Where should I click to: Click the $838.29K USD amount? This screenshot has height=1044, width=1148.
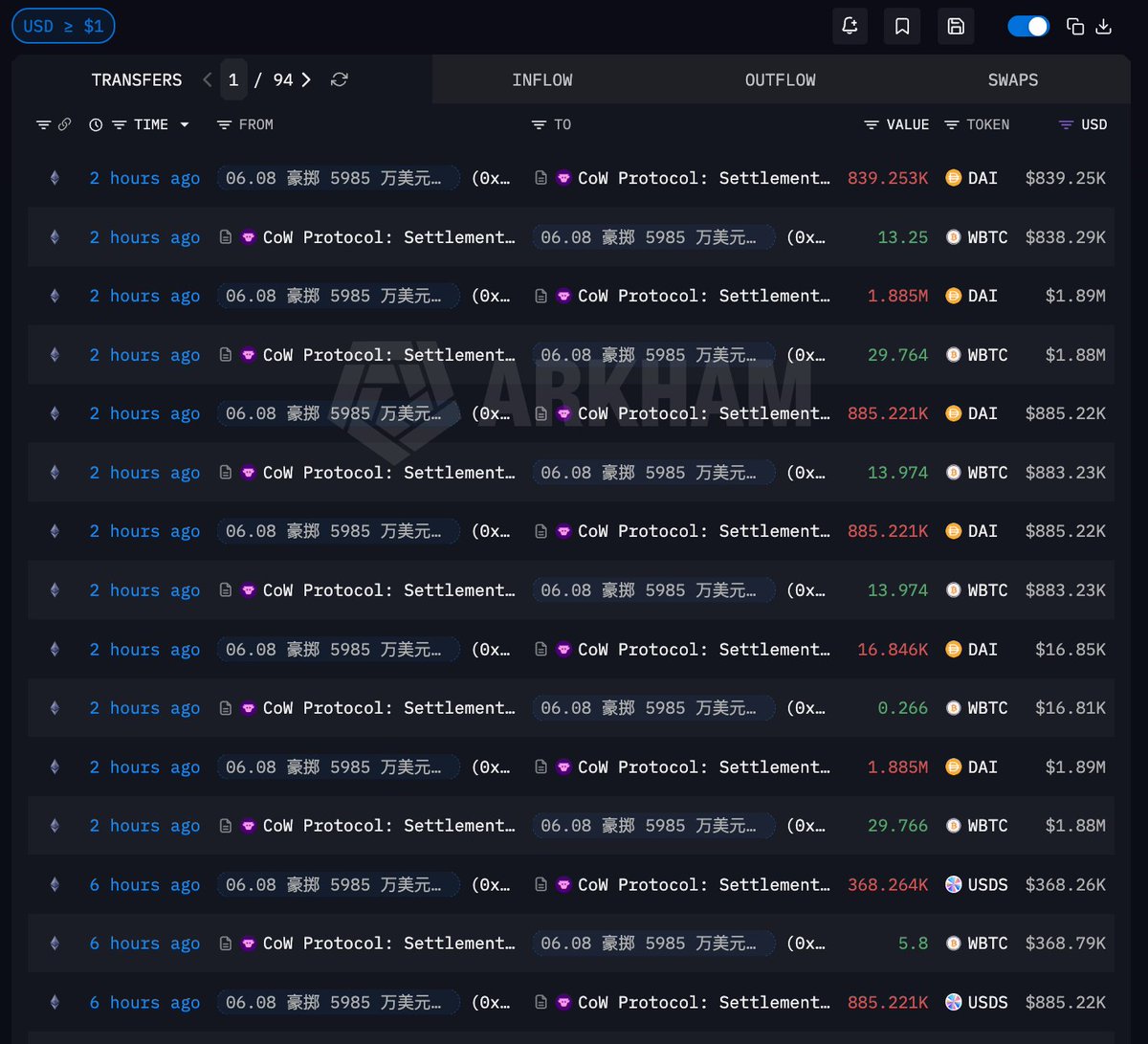[1066, 237]
